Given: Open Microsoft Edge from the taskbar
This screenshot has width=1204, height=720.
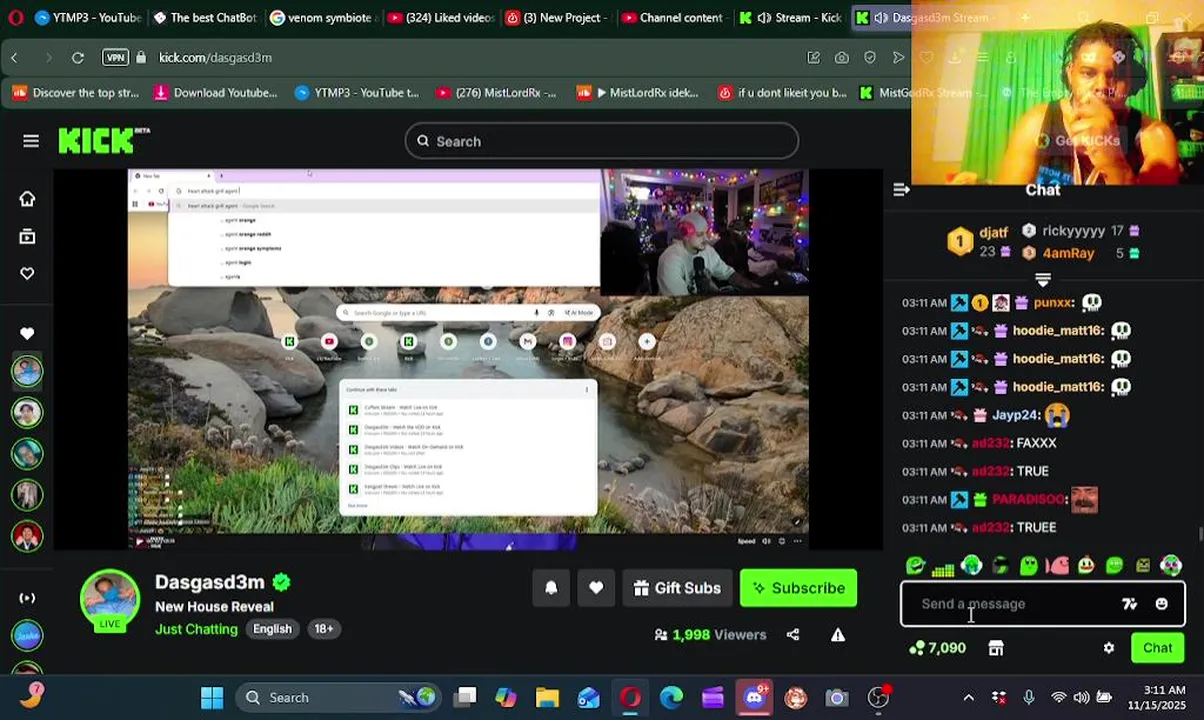Looking at the screenshot, I should click(671, 698).
